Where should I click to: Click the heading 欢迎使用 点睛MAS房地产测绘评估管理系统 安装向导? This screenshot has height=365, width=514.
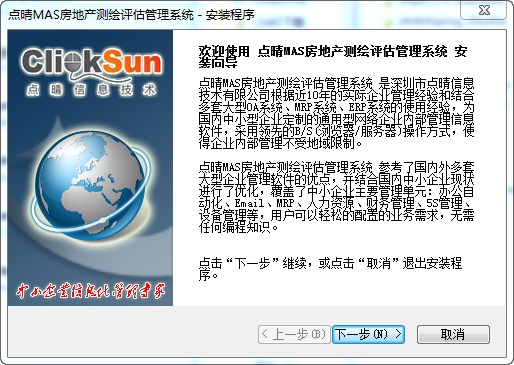(333, 57)
